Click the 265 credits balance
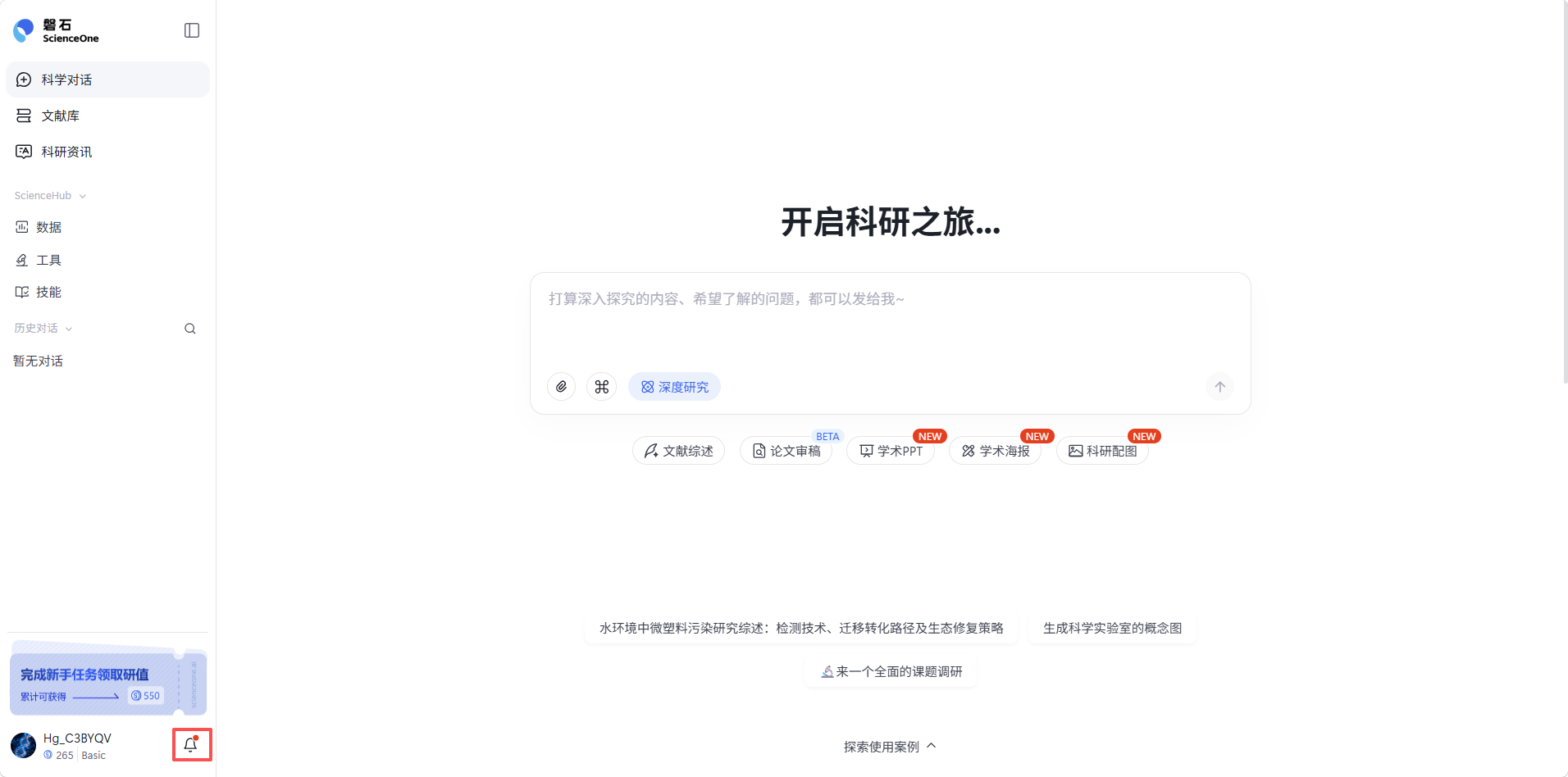This screenshot has width=1568, height=777. [x=59, y=756]
